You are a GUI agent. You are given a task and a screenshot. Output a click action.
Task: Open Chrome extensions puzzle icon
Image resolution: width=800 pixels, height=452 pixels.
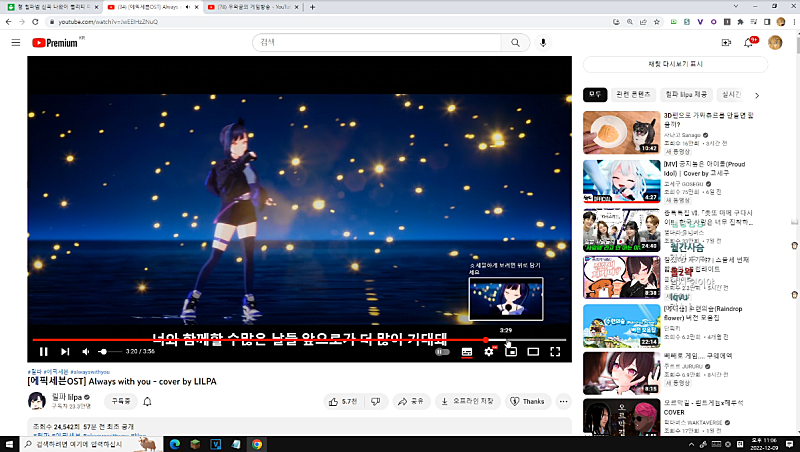coord(740,22)
